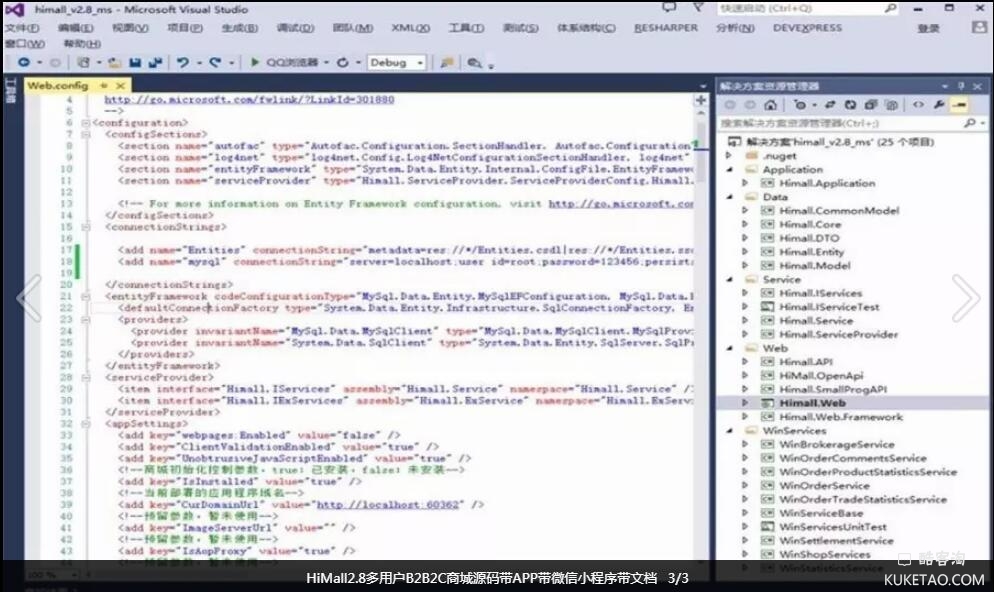Click the login button at top right
The height and width of the screenshot is (592, 994).
tap(928, 29)
